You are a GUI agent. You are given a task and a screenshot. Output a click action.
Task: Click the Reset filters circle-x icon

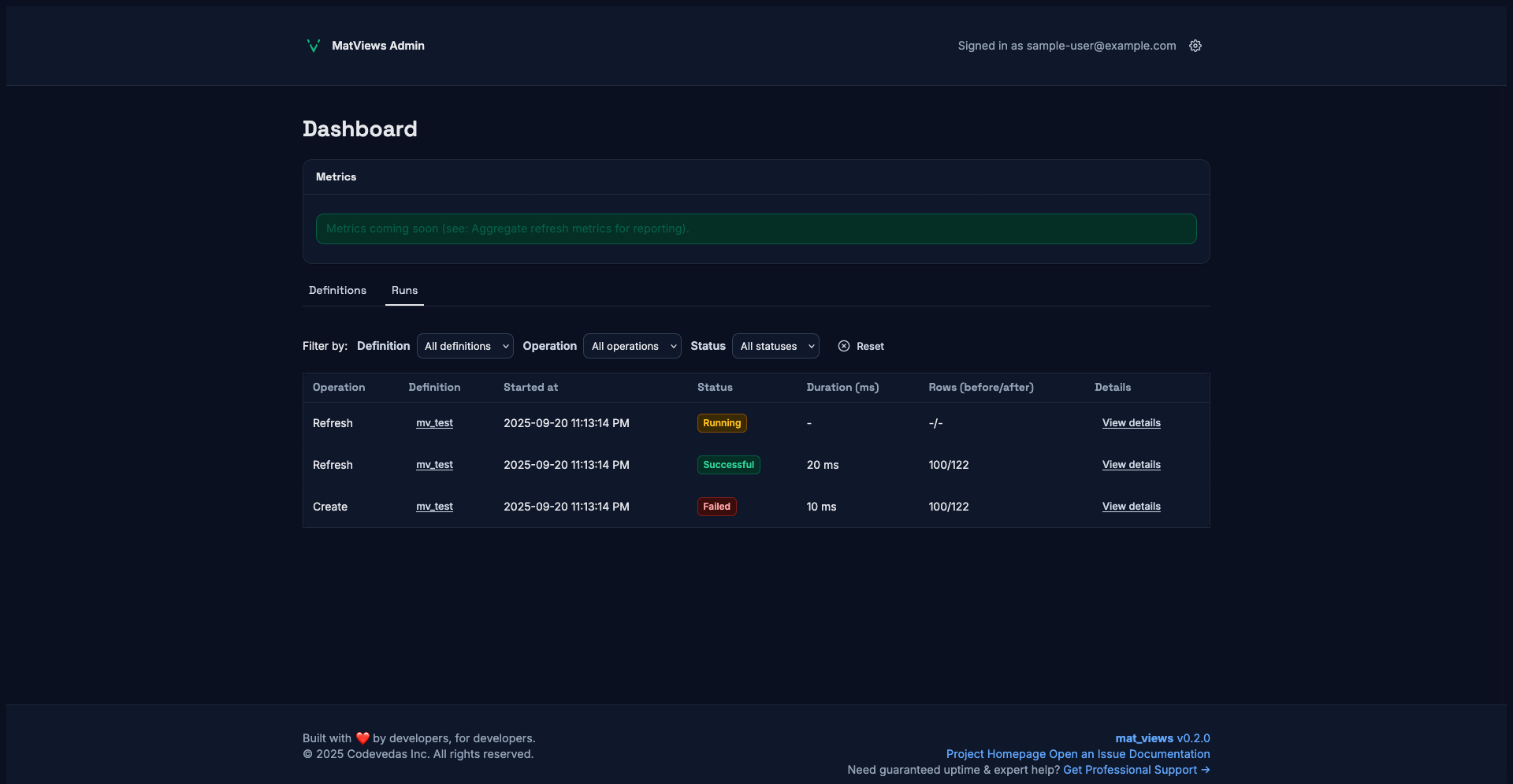click(844, 346)
